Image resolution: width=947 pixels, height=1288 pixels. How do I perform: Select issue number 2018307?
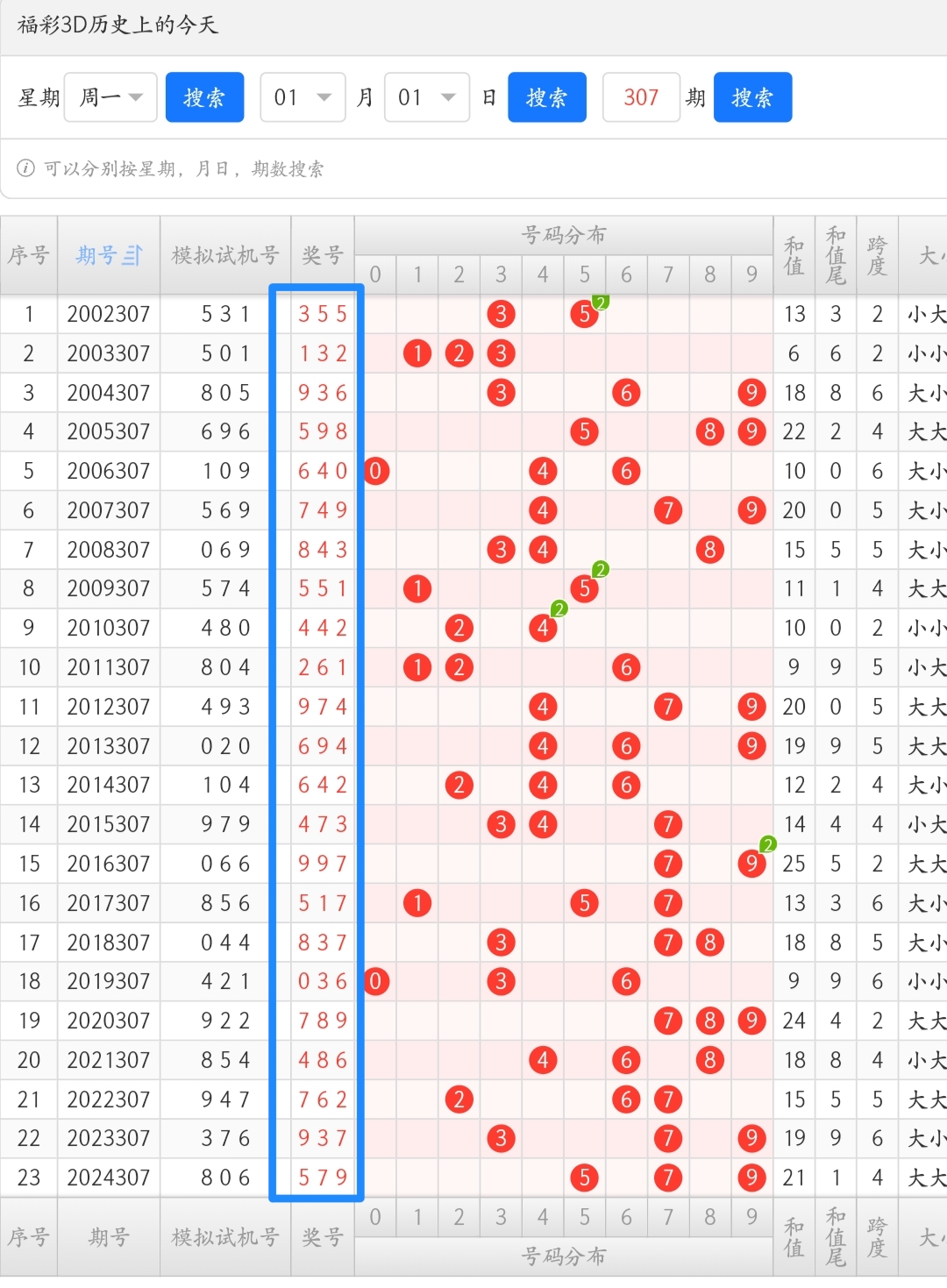tap(109, 943)
